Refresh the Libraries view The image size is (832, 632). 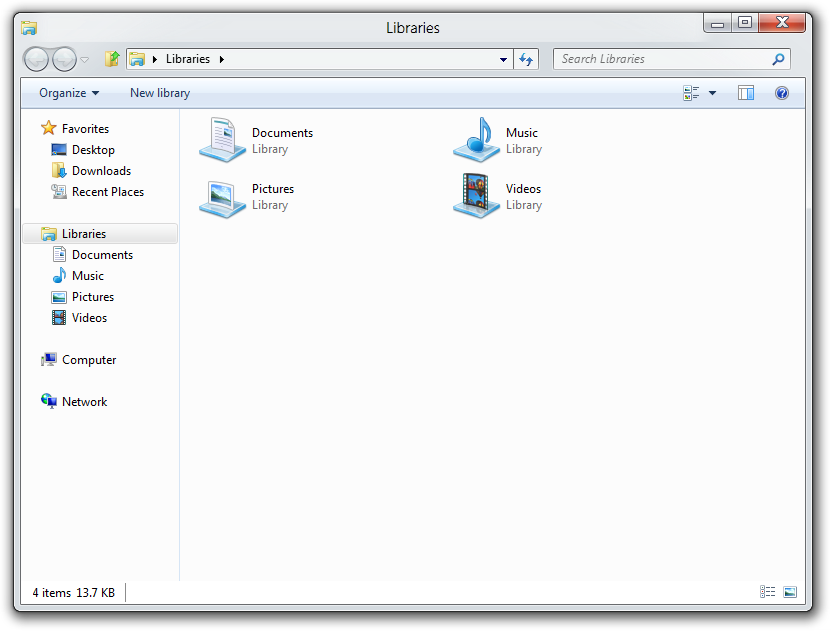[527, 60]
